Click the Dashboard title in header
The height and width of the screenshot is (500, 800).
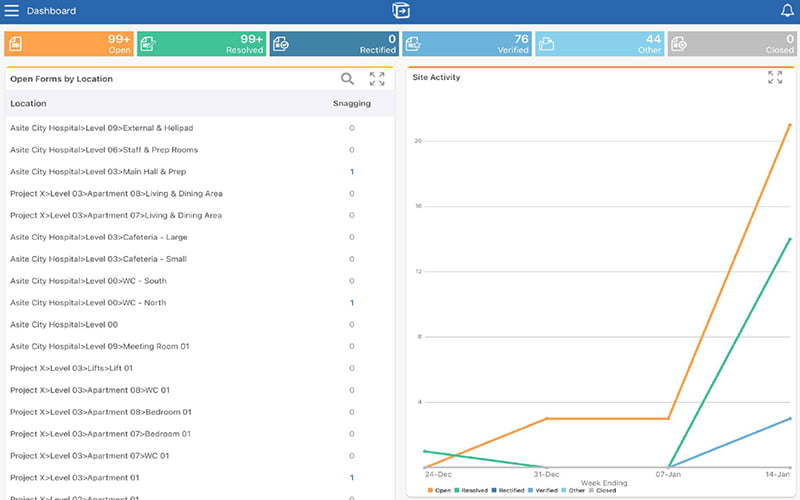pos(51,11)
